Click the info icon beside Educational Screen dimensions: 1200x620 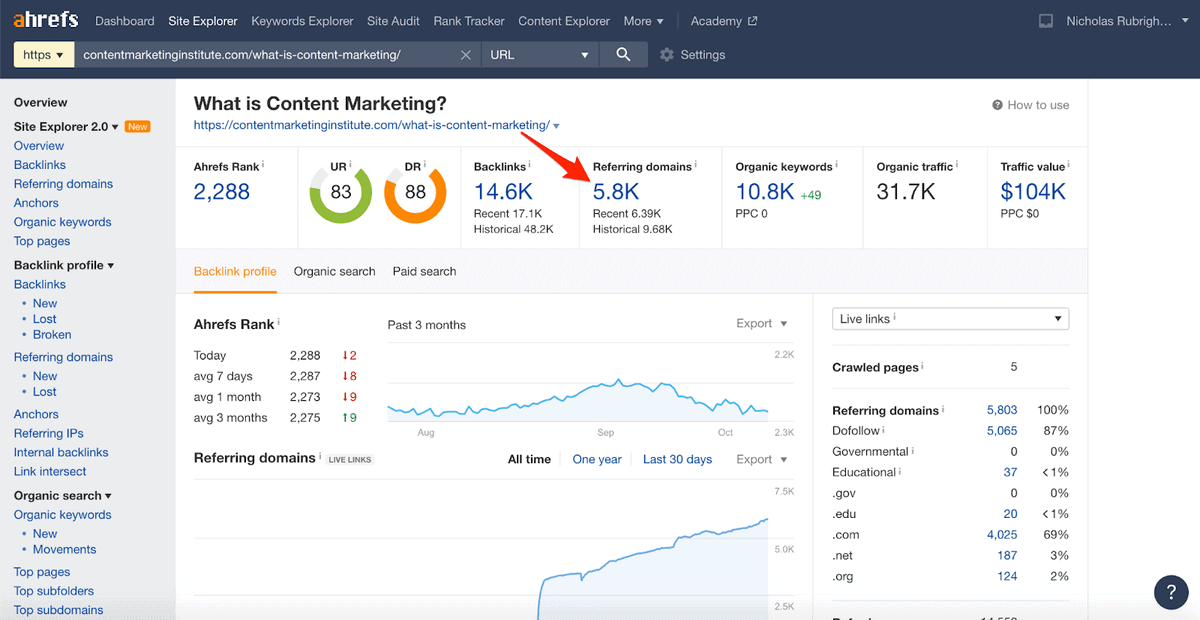pyautogui.click(x=901, y=472)
